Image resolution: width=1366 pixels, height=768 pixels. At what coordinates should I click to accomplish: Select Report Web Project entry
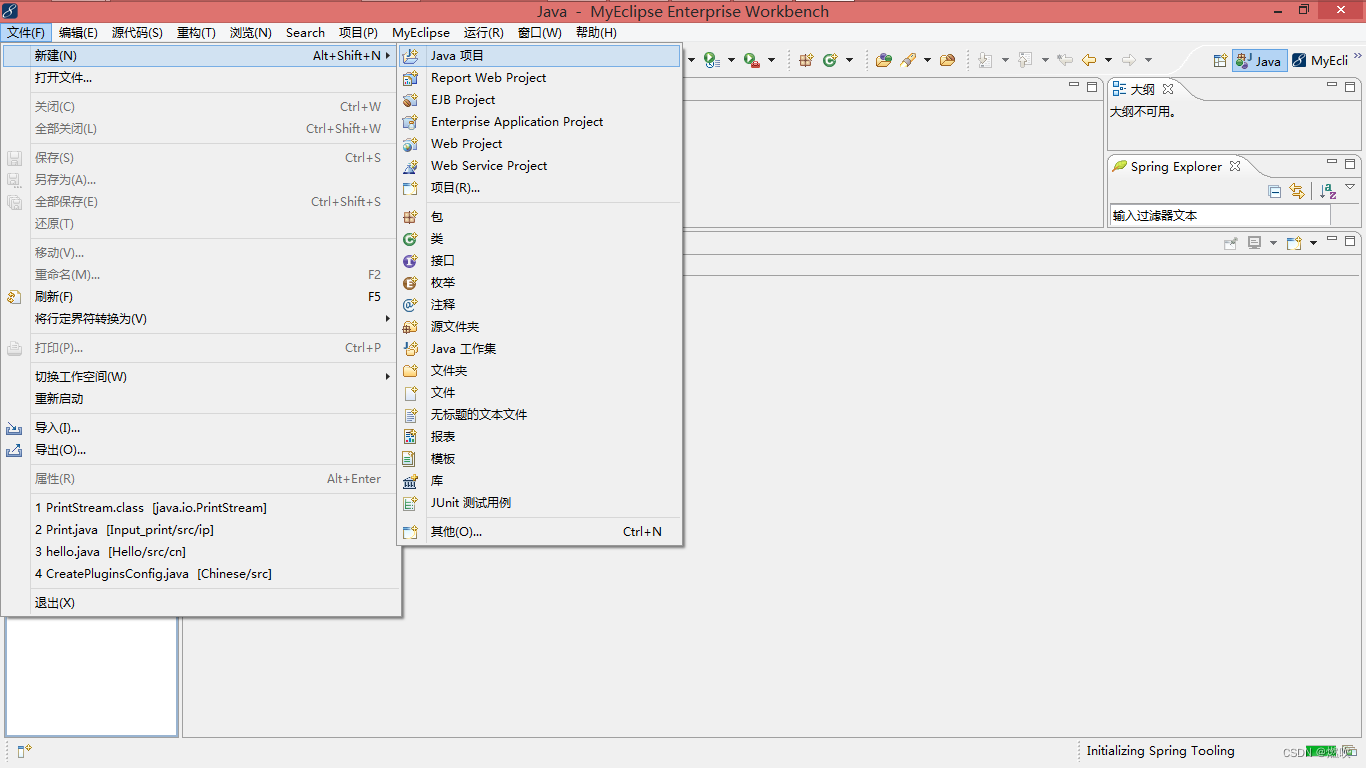pyautogui.click(x=539, y=78)
